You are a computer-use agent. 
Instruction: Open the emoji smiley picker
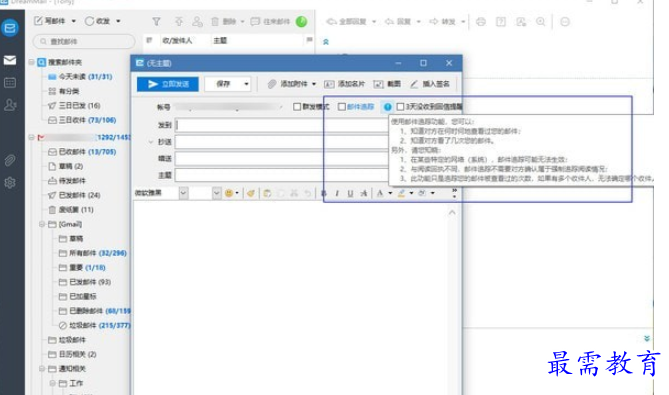tap(229, 193)
